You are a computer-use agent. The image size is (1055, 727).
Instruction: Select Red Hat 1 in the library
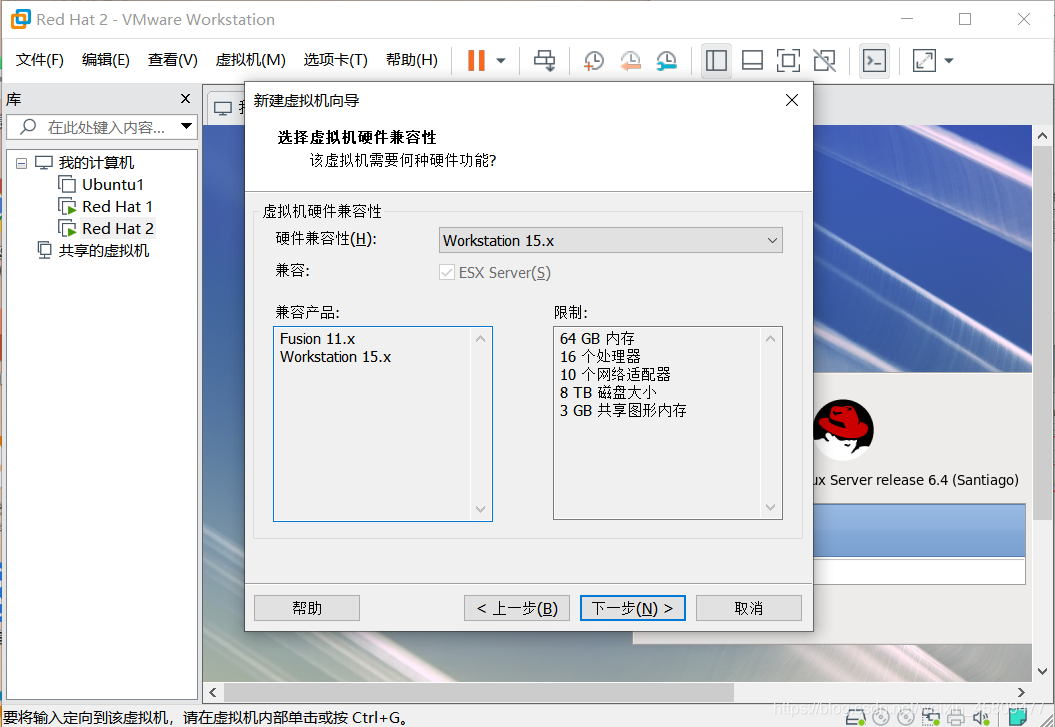tap(117, 206)
